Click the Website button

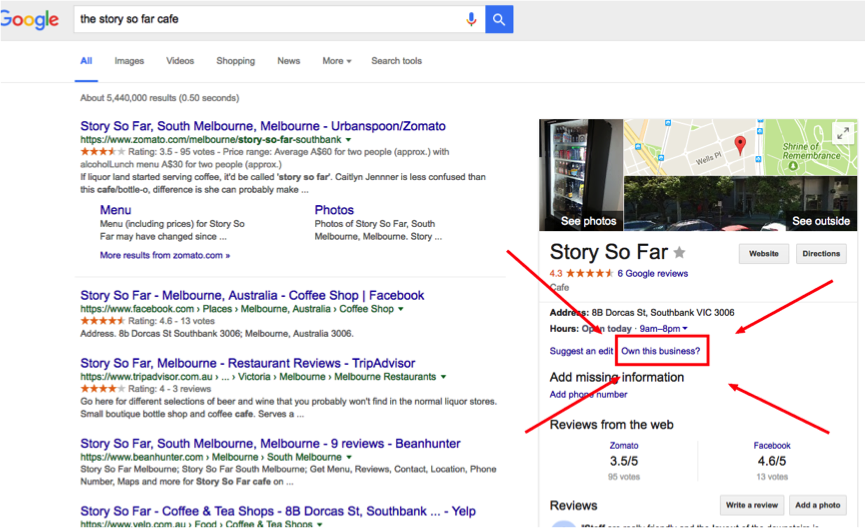764,254
